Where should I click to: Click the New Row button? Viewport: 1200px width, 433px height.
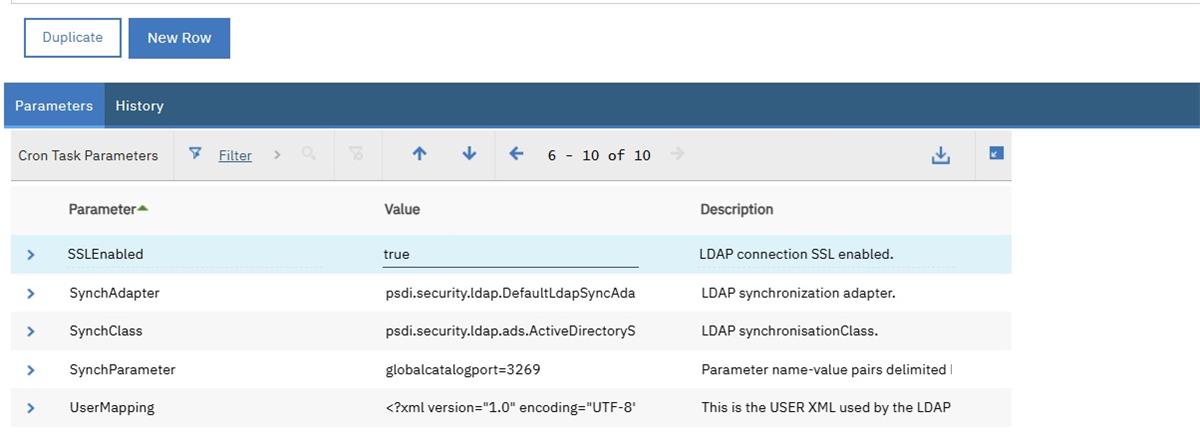[x=179, y=38]
